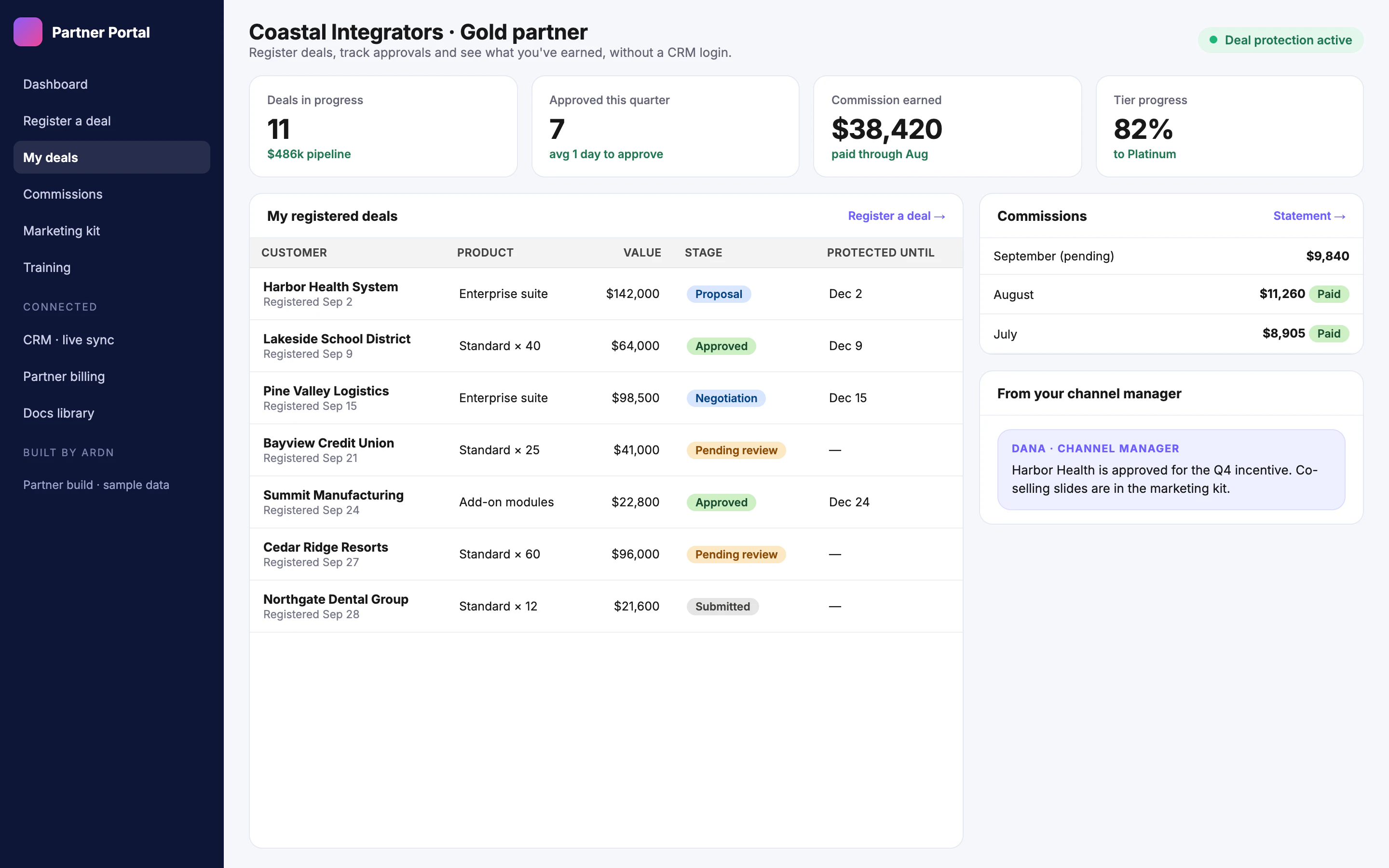The width and height of the screenshot is (1389, 868).
Task: Click Summit Manufacturing's Approved badge
Action: coord(721,502)
